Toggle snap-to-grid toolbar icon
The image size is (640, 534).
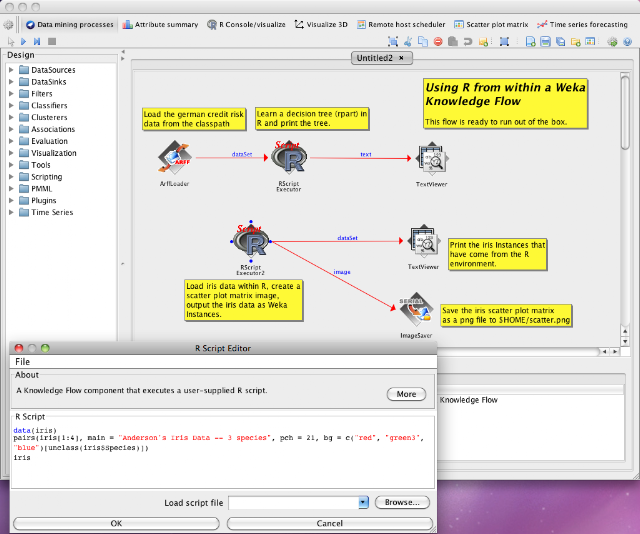click(504, 41)
